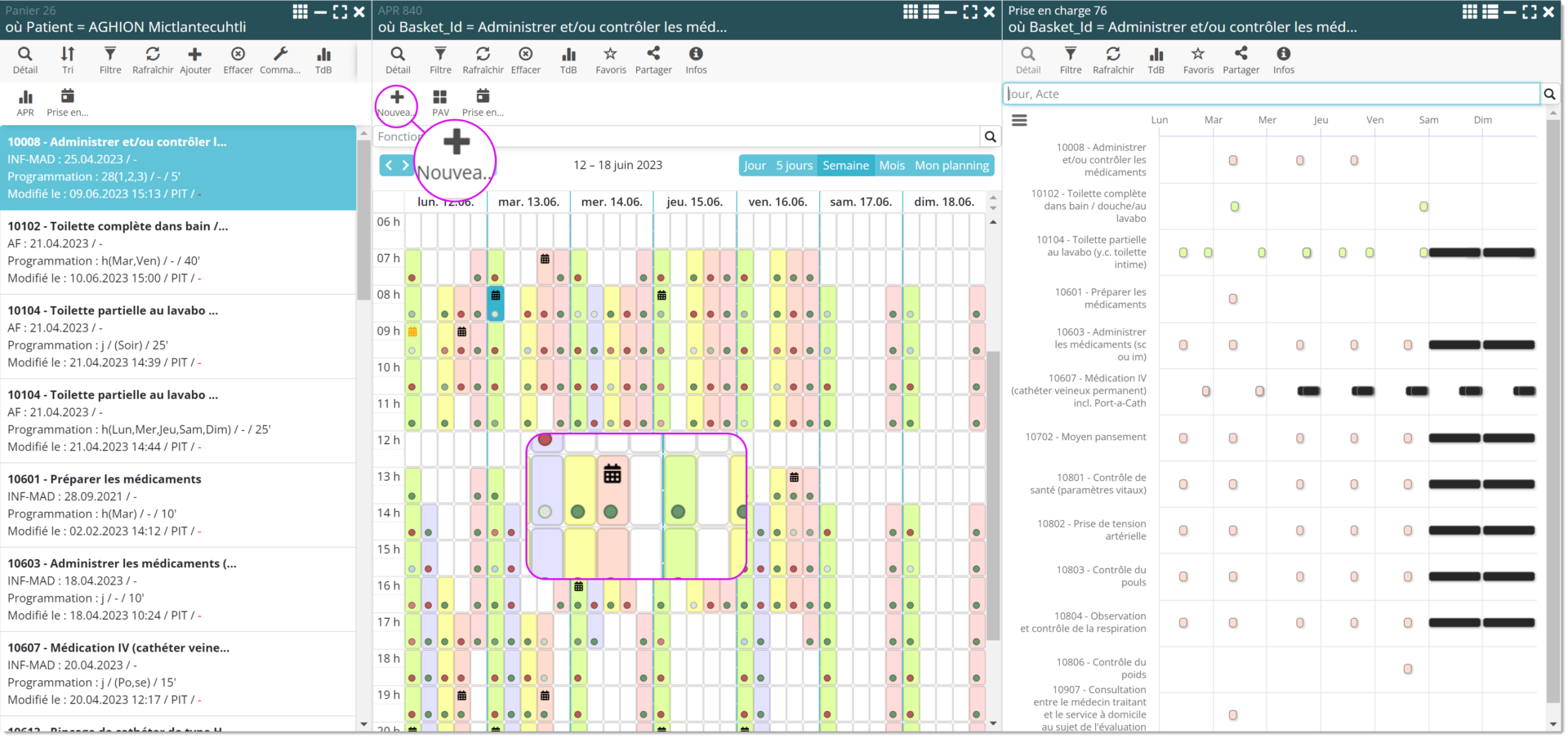Image resolution: width=1568 pixels, height=738 pixels.
Task: Open the Commandes wrench tool
Action: click(280, 60)
